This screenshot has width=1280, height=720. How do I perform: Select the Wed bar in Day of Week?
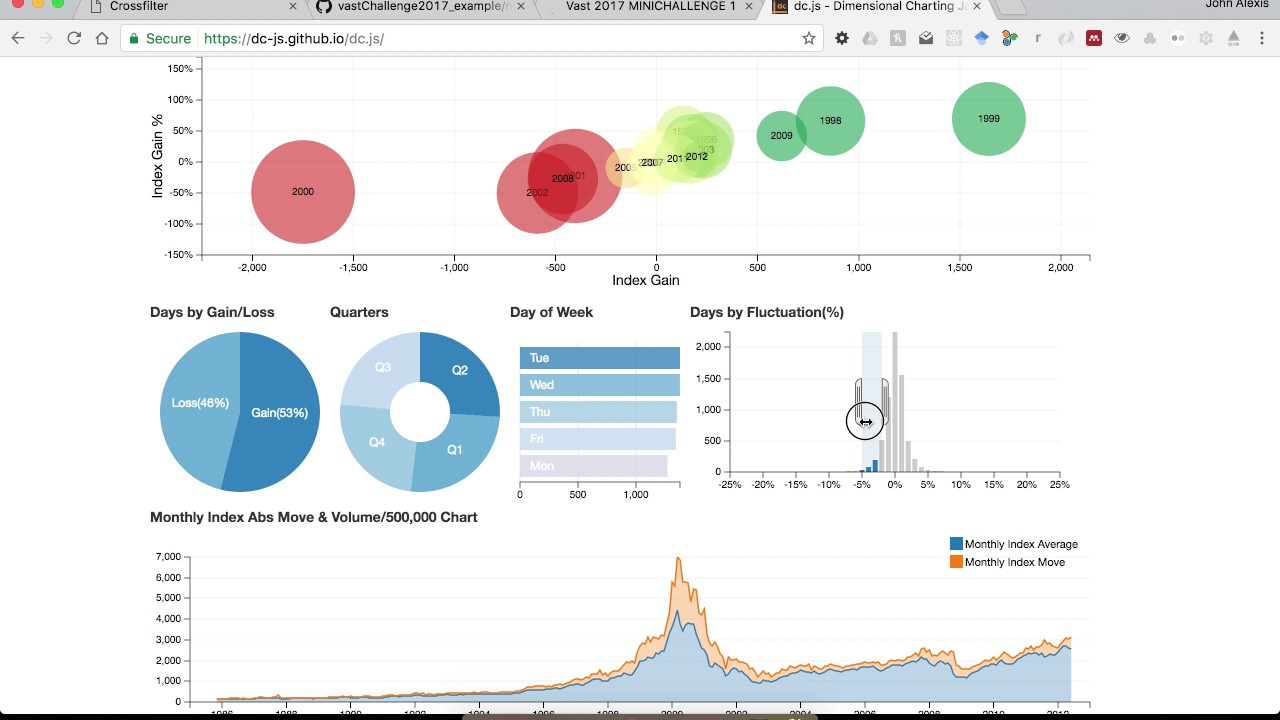point(600,385)
